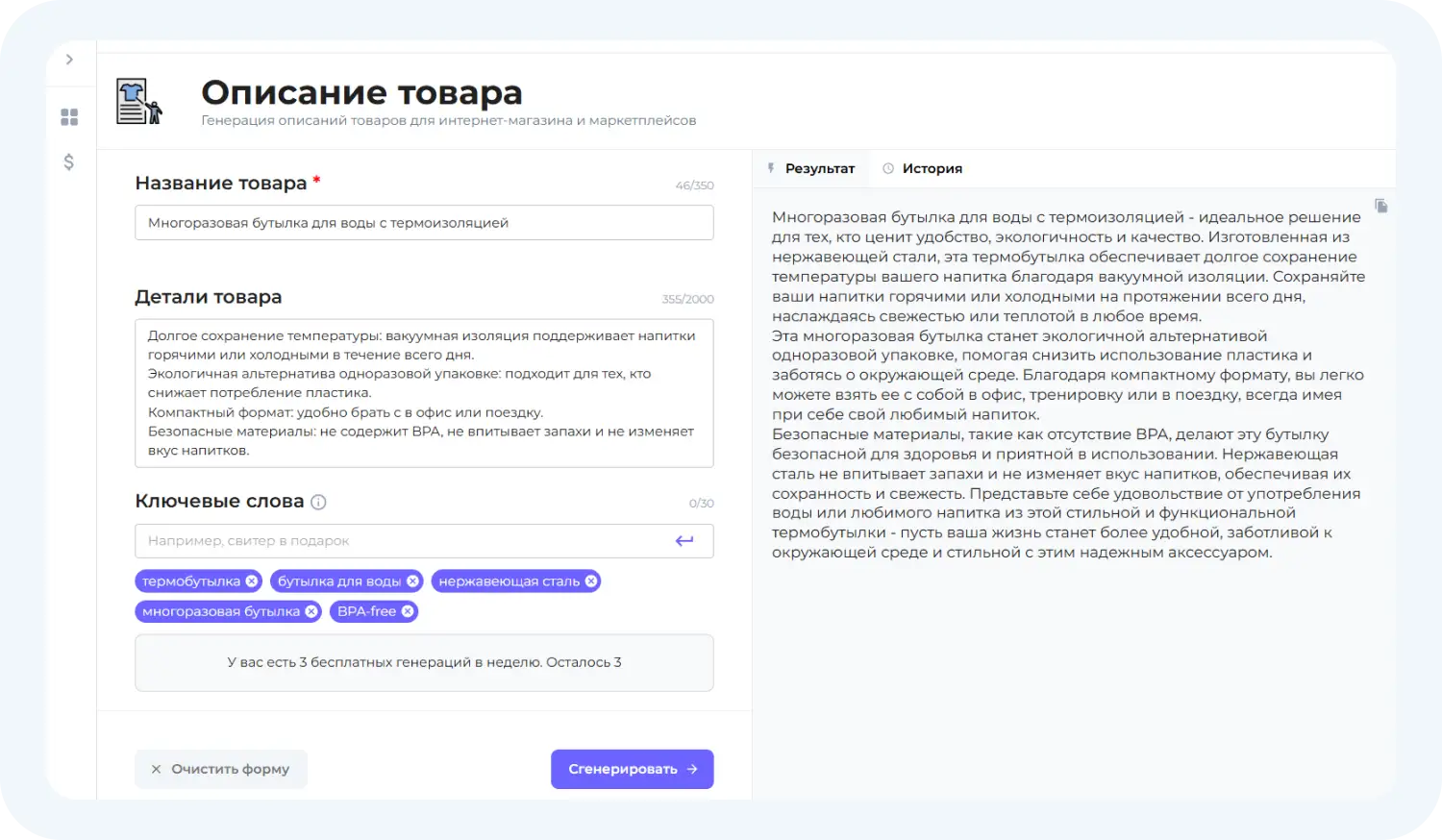Click the free generations remaining notice

coord(424,662)
